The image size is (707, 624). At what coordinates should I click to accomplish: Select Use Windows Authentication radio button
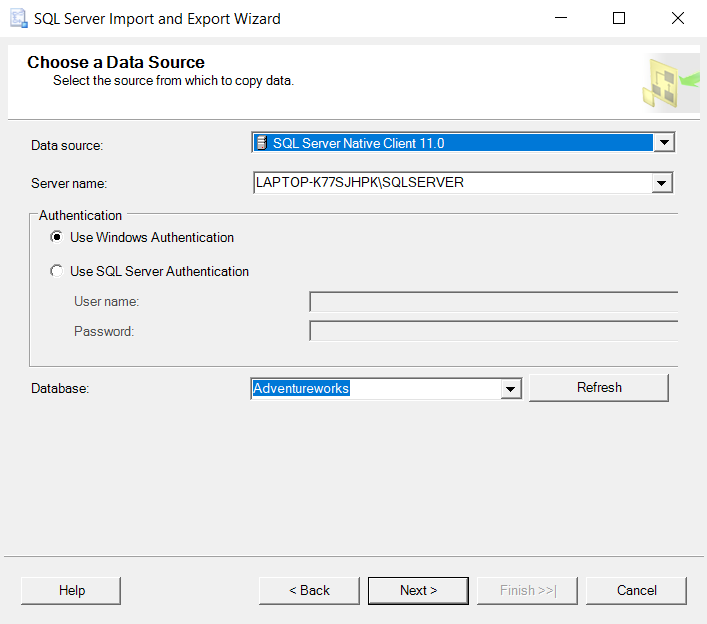point(56,237)
